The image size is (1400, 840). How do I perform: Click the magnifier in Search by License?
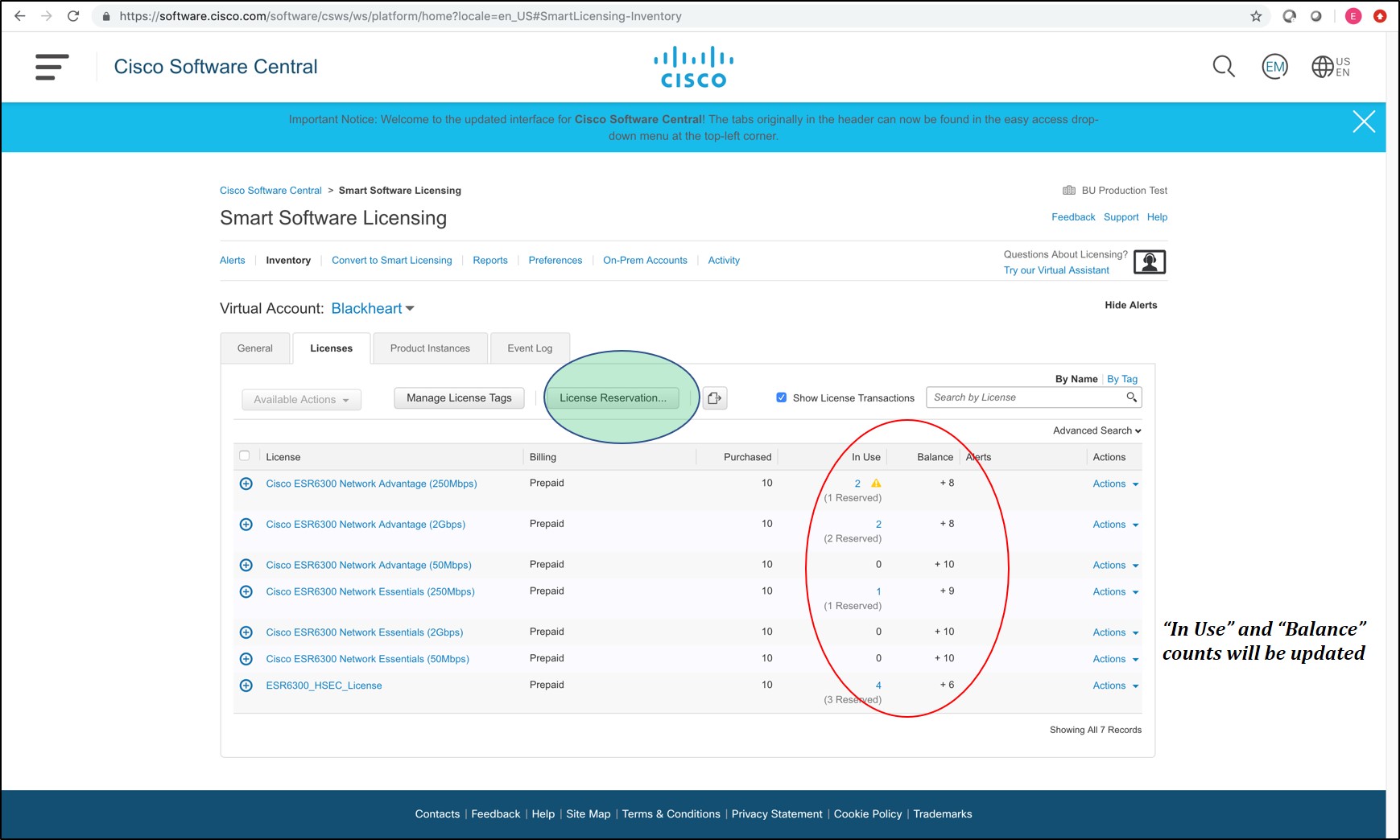click(x=1131, y=397)
